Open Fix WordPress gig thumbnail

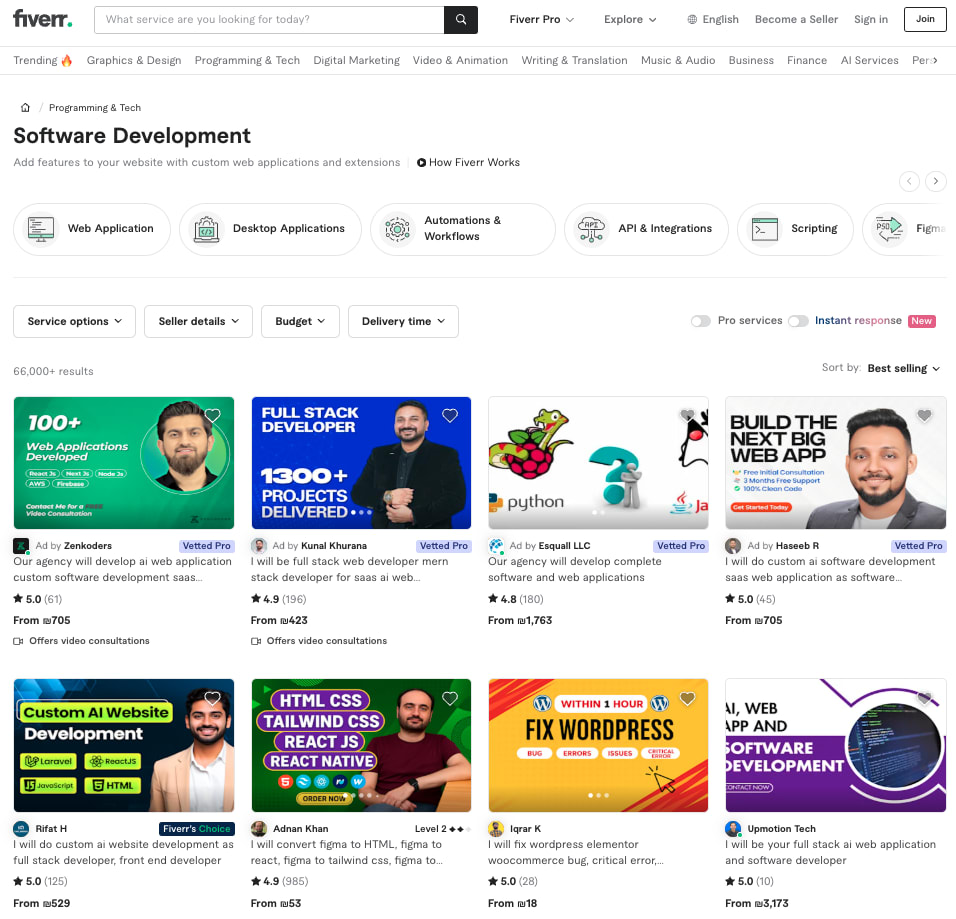click(x=598, y=745)
